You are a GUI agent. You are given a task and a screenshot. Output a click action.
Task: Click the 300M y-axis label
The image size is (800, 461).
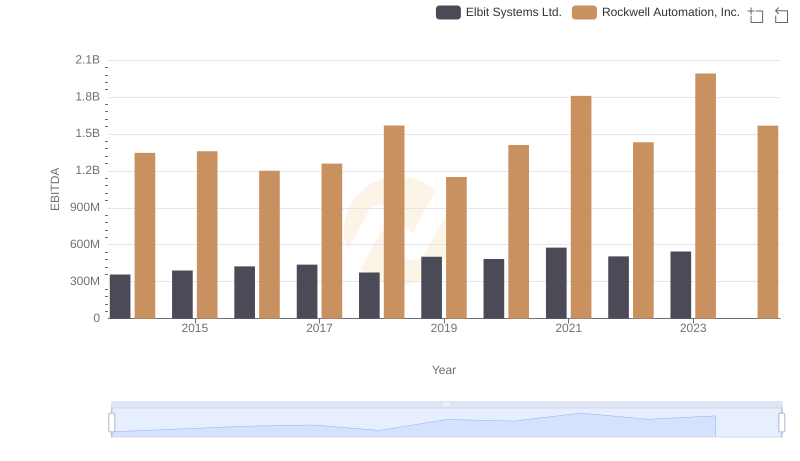(85, 281)
